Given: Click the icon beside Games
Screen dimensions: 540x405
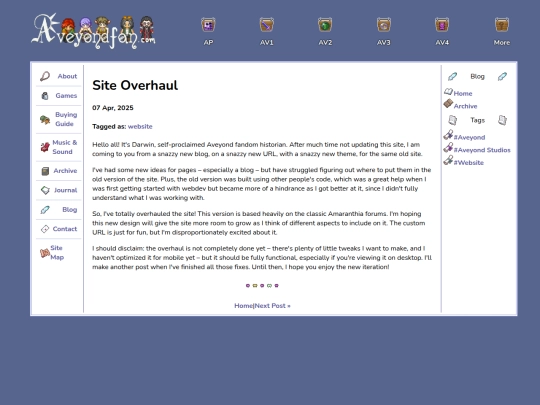Looking at the screenshot, I should click(x=45, y=96).
